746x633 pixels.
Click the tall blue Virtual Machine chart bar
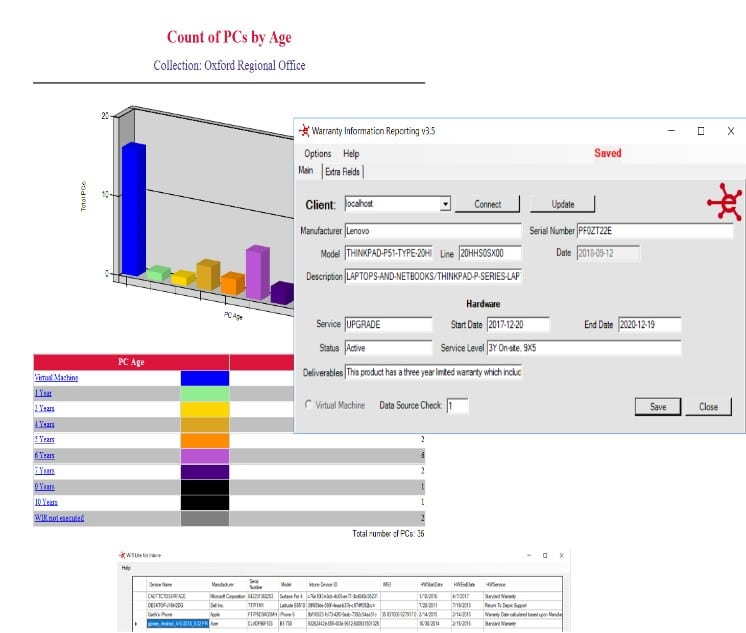134,209
